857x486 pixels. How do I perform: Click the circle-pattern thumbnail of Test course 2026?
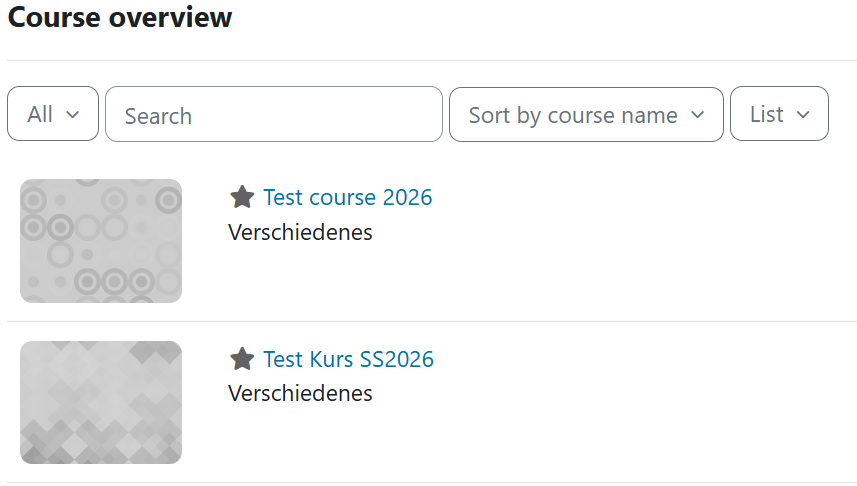pyautogui.click(x=101, y=241)
